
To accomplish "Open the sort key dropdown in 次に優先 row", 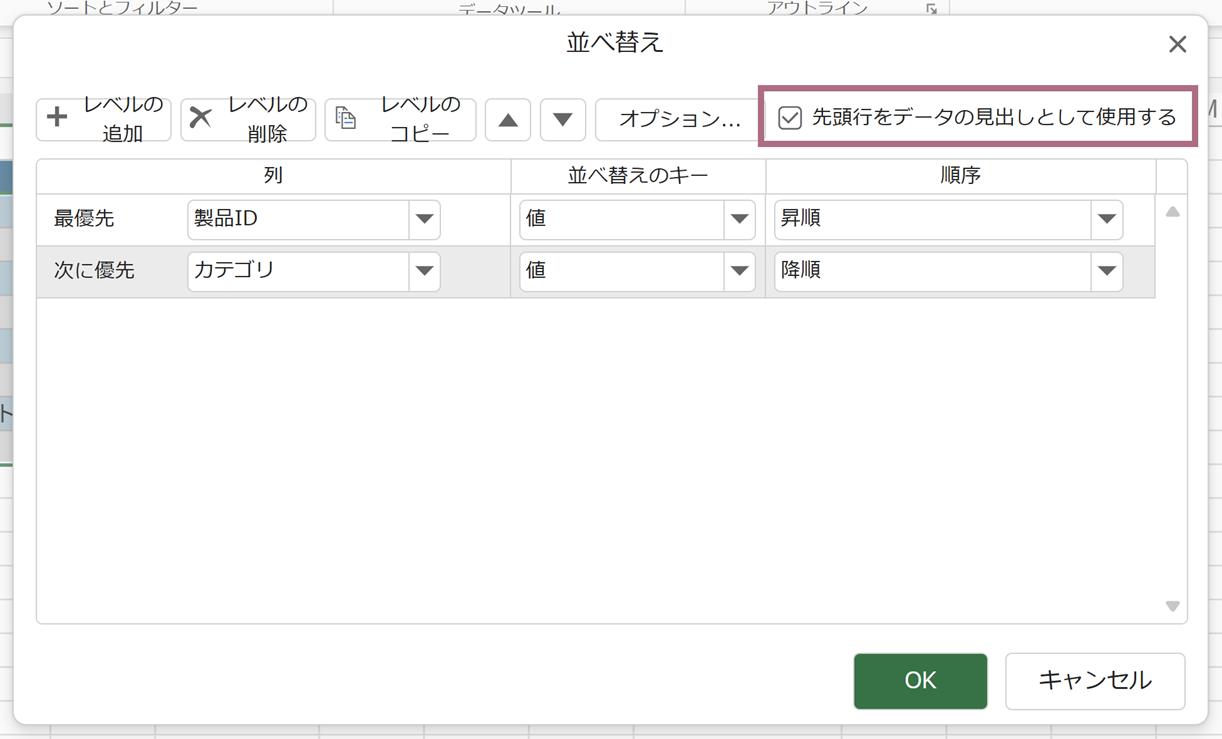I will (739, 271).
